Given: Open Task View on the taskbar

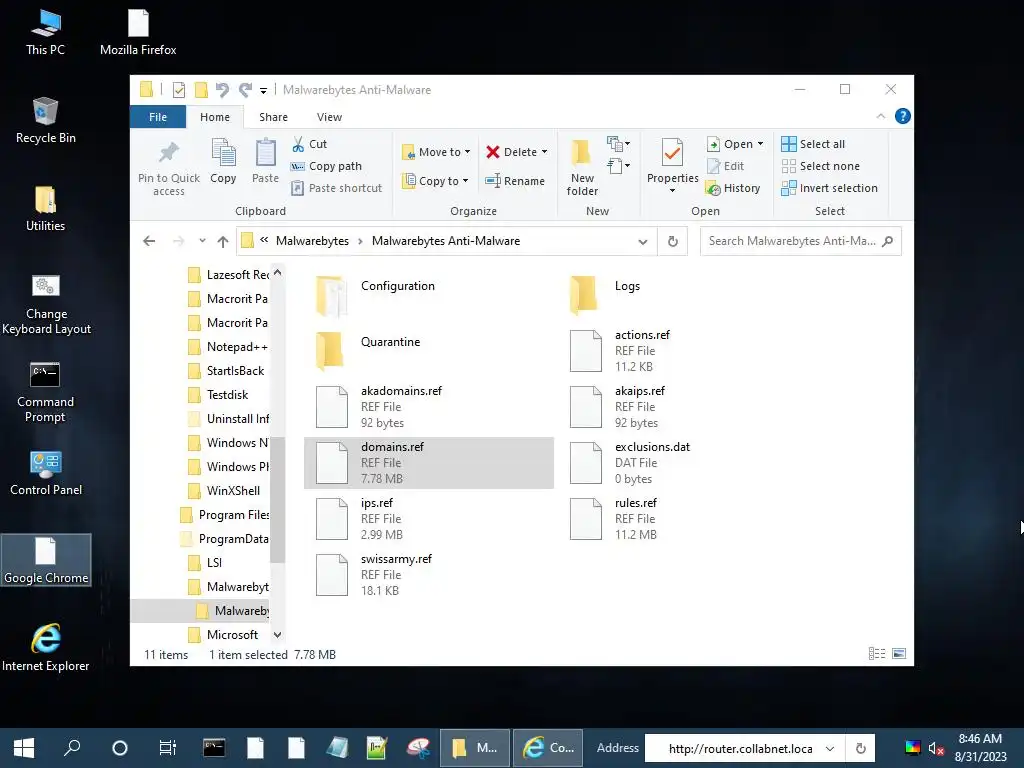Looking at the screenshot, I should point(168,748).
